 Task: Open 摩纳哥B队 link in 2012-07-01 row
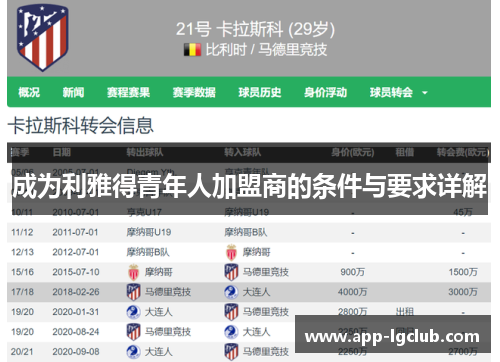click(x=148, y=252)
